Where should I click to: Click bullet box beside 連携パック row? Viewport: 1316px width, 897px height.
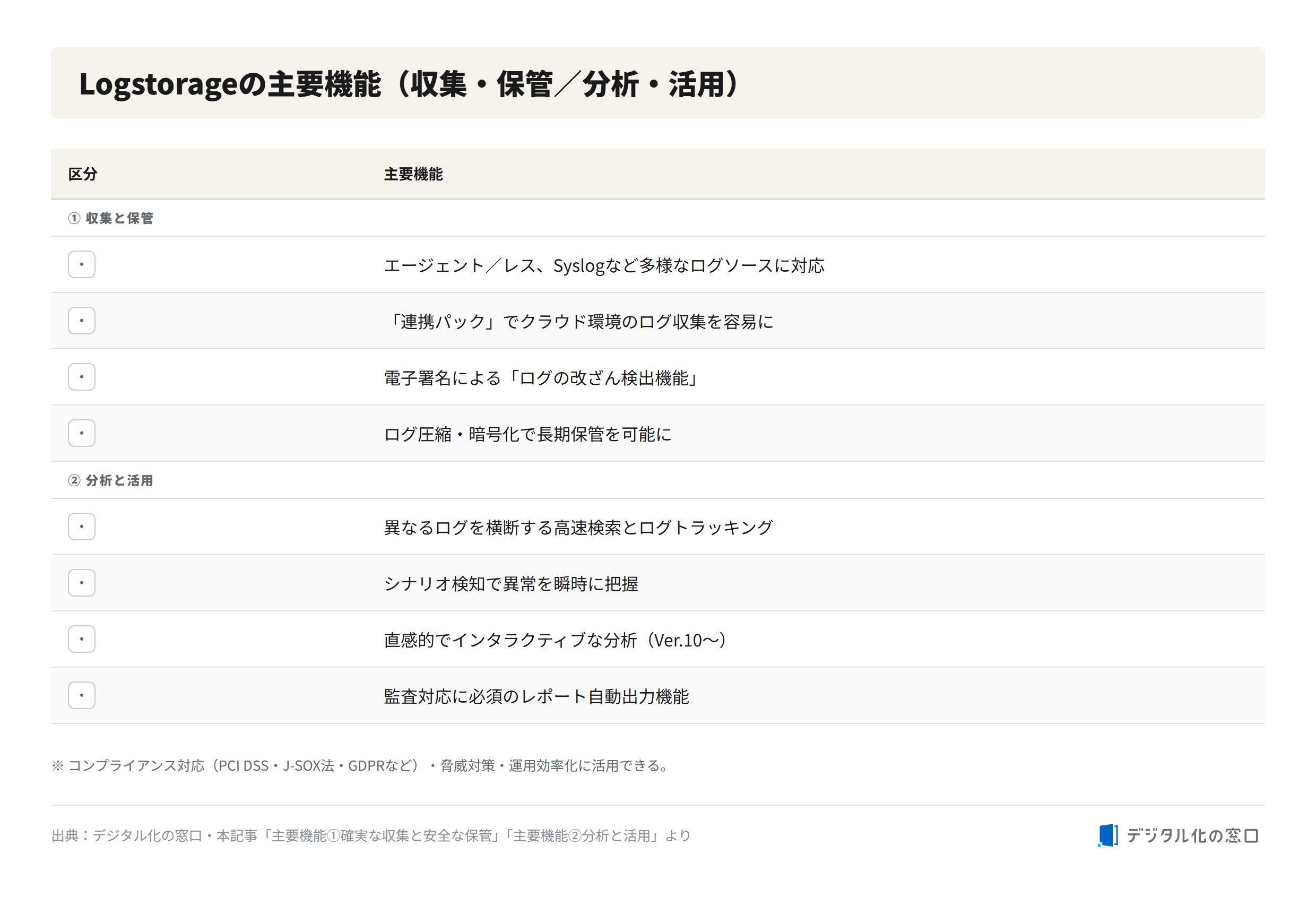pos(82,321)
